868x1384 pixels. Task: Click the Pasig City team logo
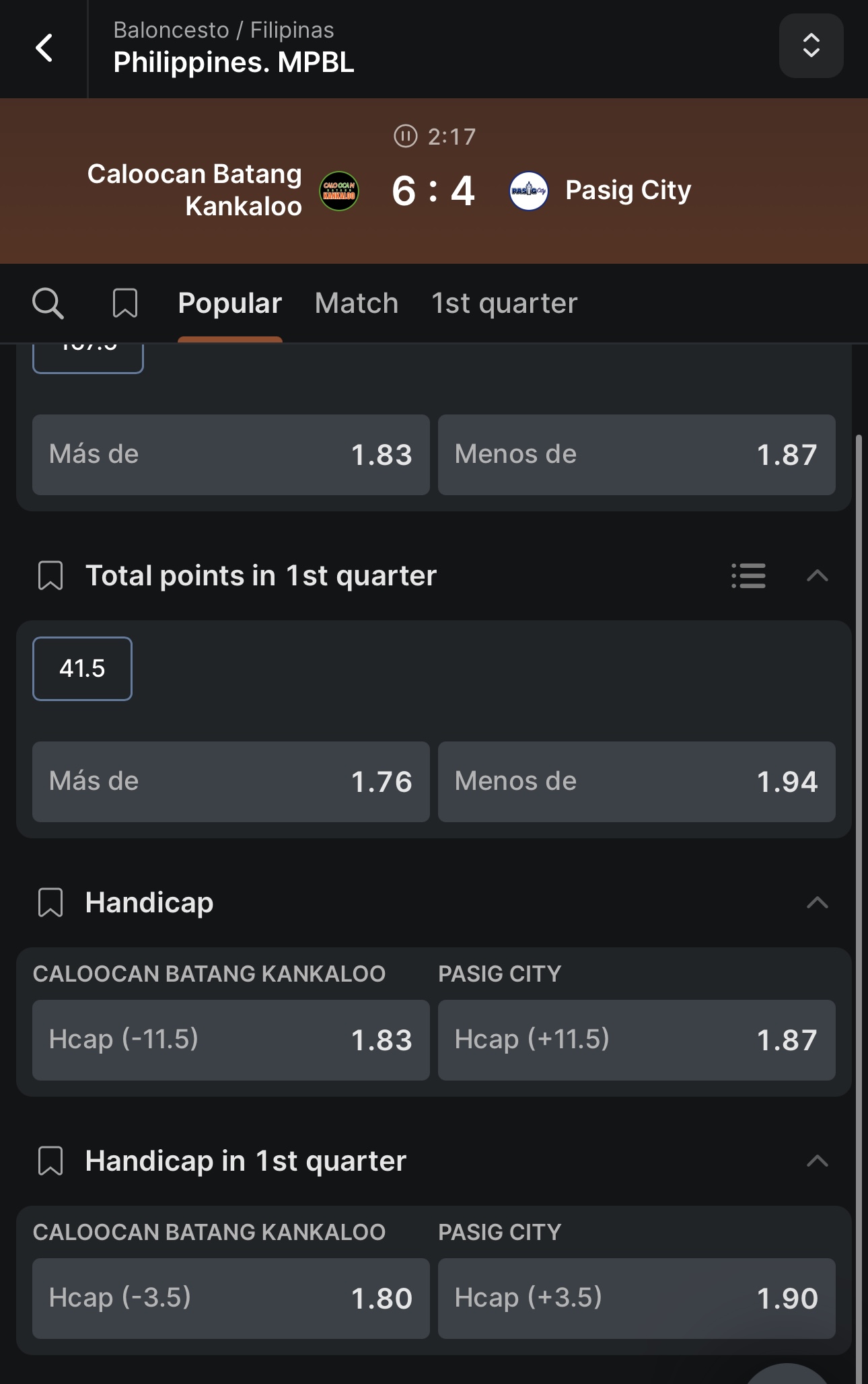(529, 191)
